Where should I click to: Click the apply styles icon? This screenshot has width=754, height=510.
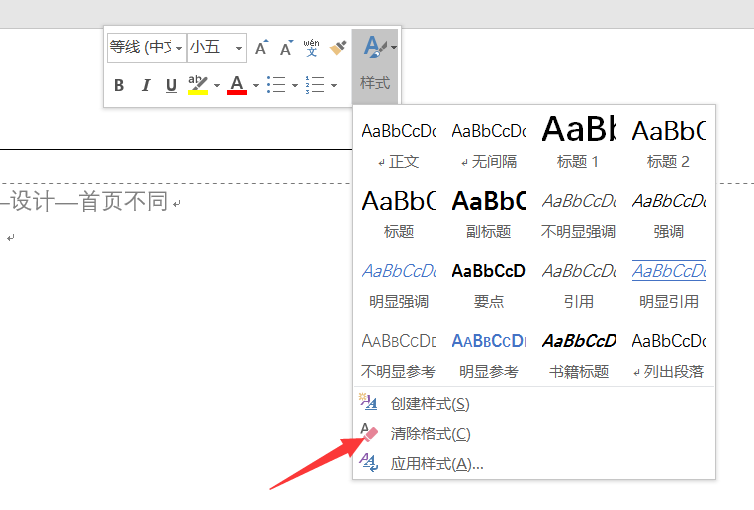369,462
